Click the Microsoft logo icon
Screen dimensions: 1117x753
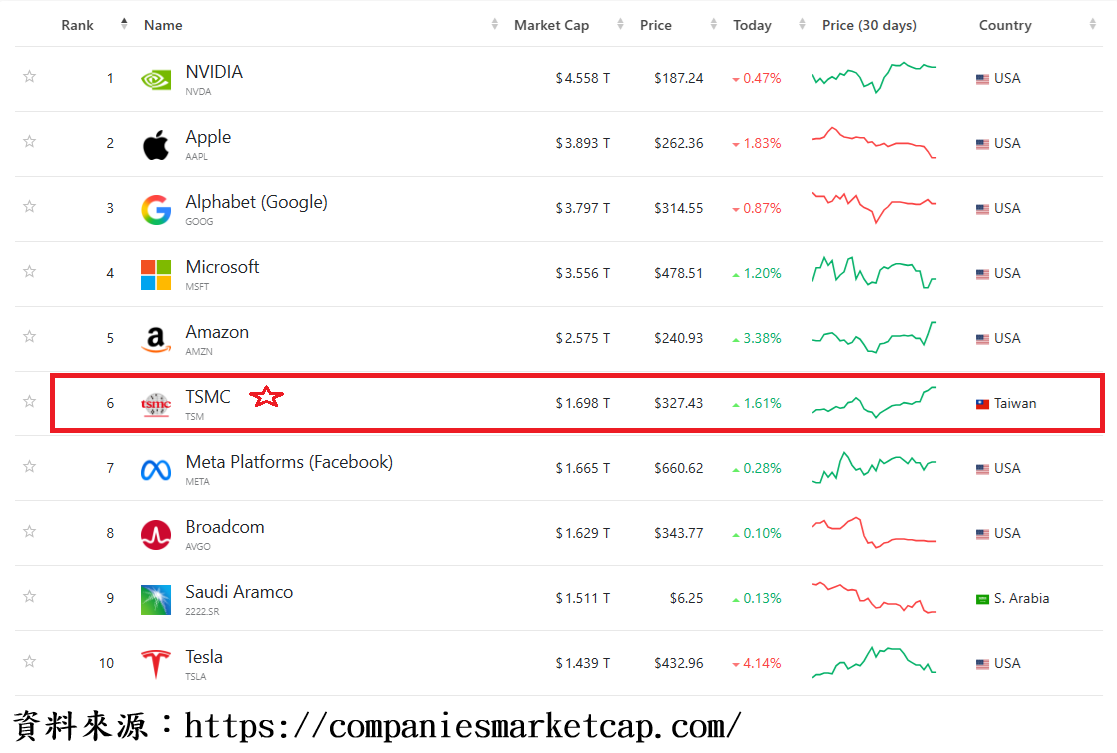(x=156, y=274)
